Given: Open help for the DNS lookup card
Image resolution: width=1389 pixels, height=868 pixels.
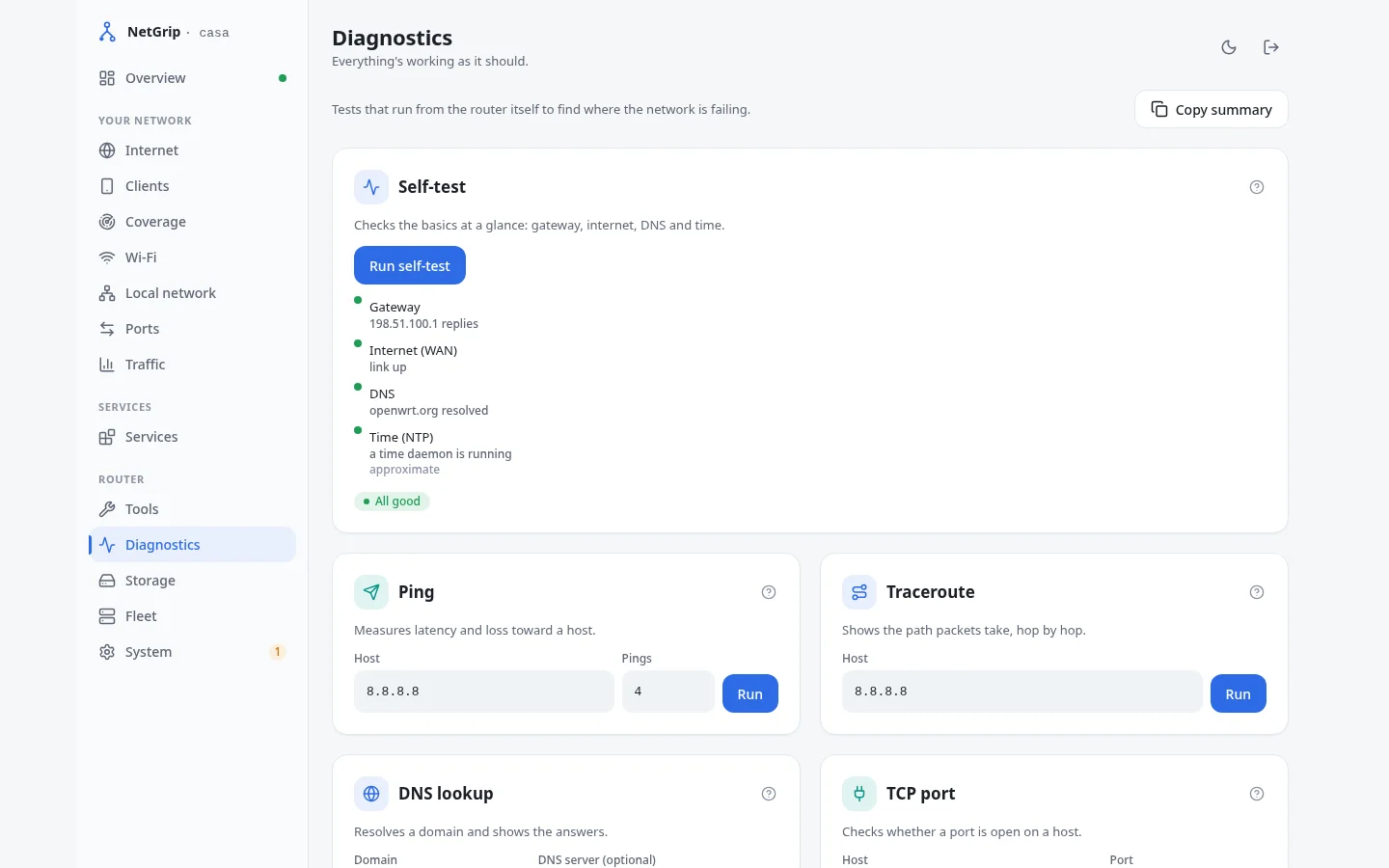Looking at the screenshot, I should (769, 794).
